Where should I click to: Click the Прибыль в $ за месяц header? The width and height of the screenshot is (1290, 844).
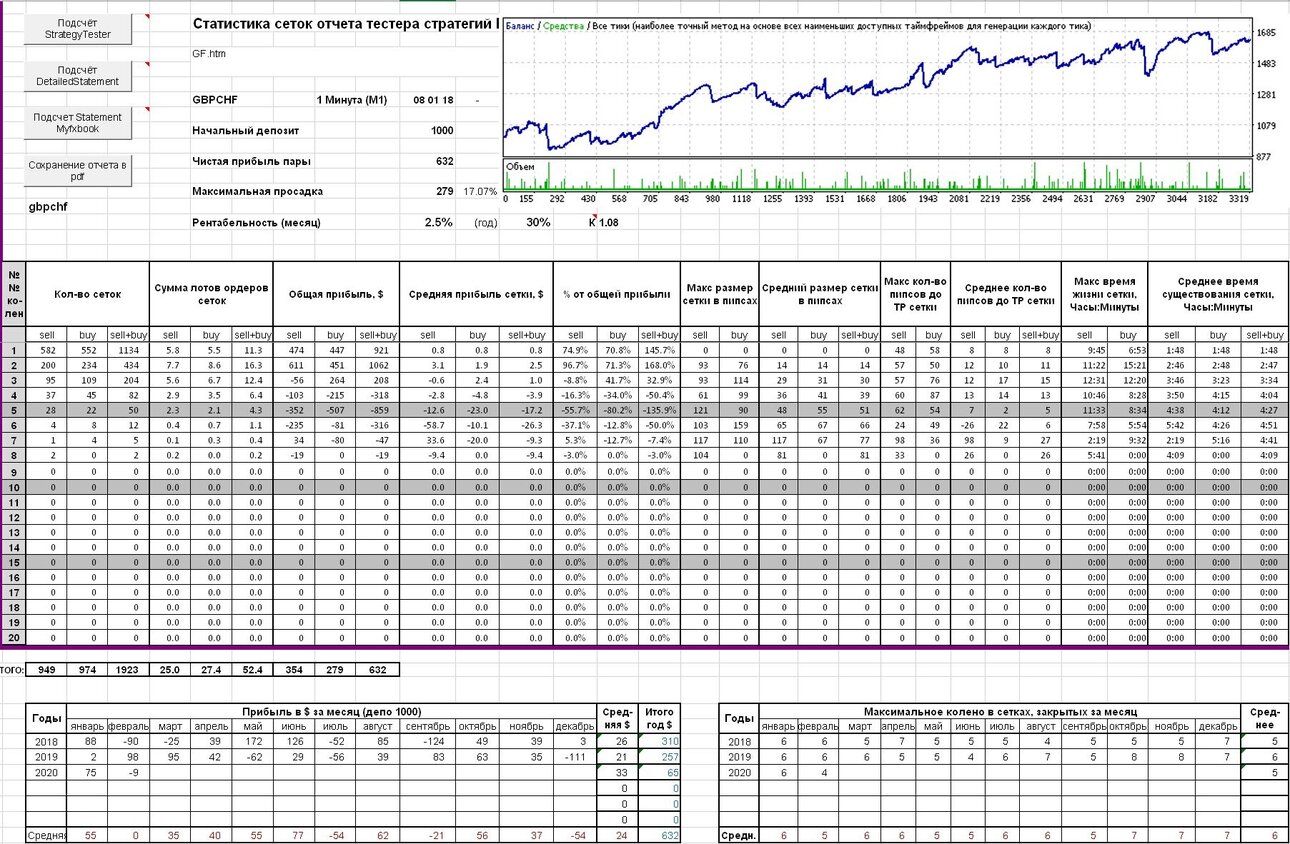pyautogui.click(x=333, y=711)
